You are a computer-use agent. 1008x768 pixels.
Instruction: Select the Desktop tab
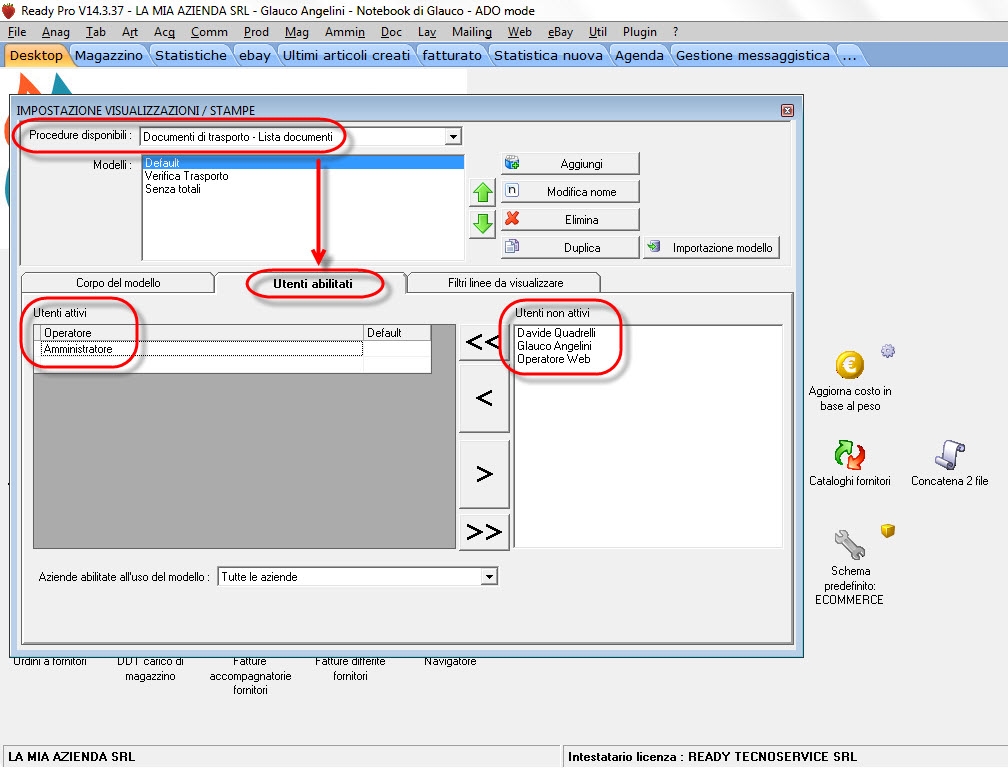[36, 55]
